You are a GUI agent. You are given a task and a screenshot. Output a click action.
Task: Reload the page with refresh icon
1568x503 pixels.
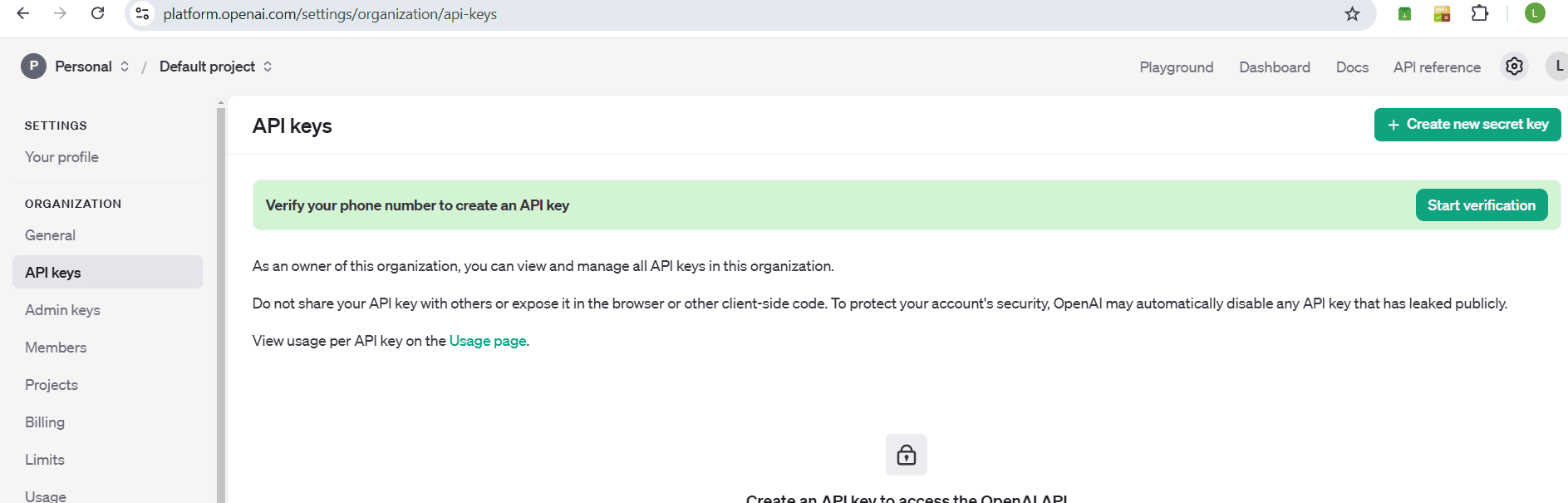click(97, 13)
